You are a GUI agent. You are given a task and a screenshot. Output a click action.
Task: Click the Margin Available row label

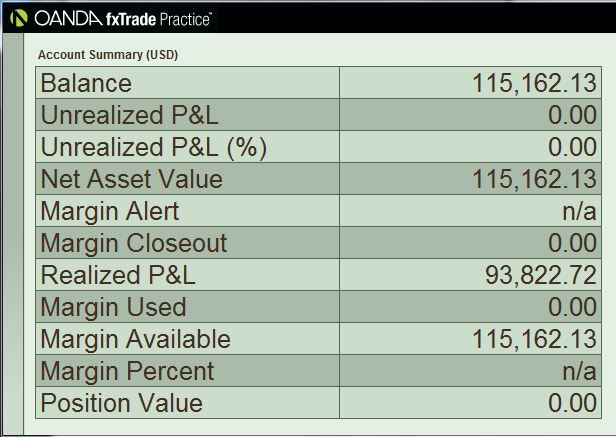point(136,339)
